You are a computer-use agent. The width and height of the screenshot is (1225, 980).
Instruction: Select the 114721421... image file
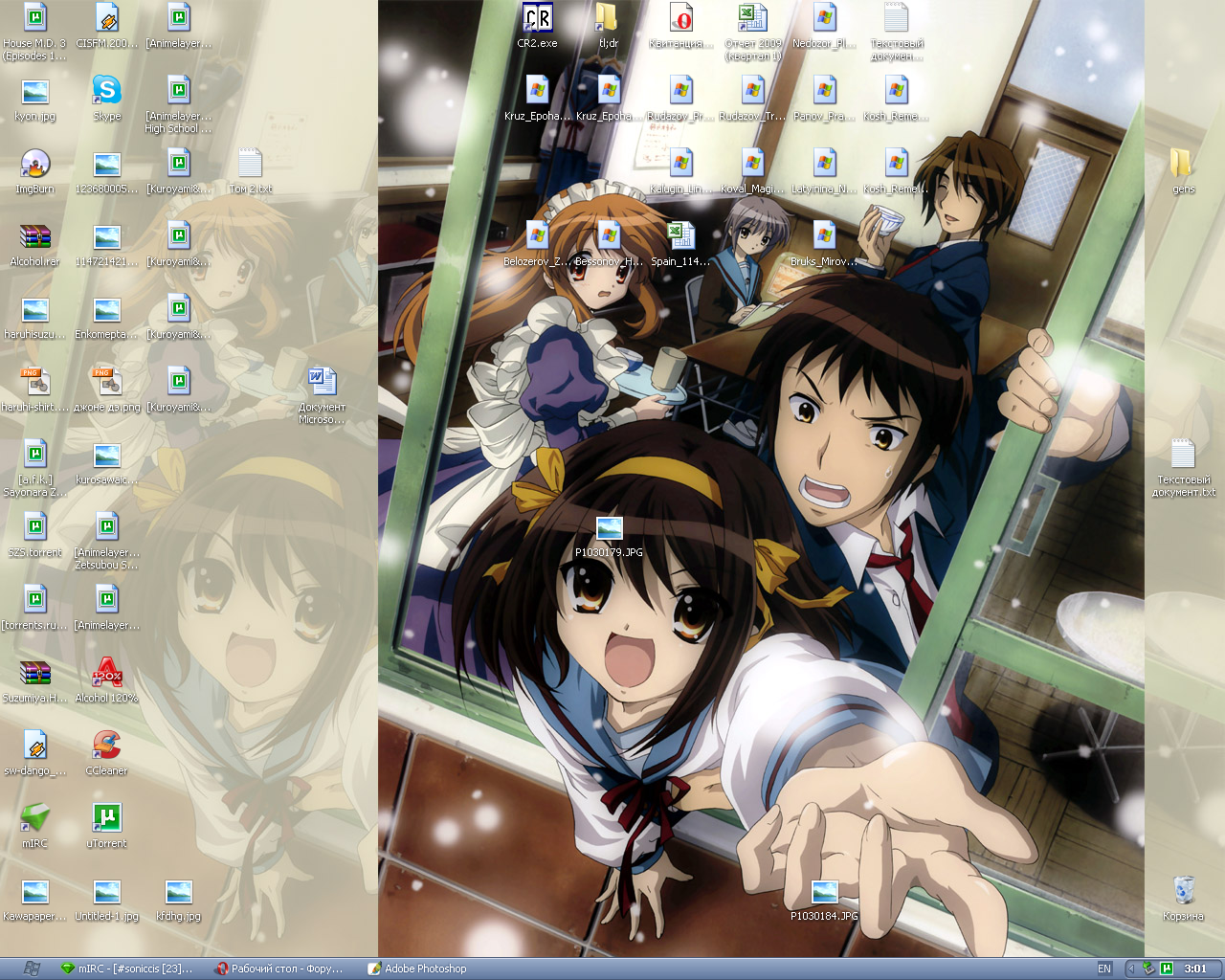[x=107, y=244]
